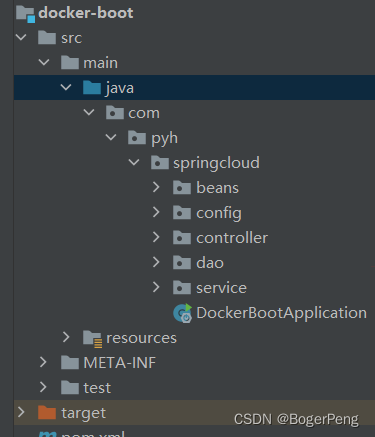Collapse the springcloud package
The image size is (375, 437).
click(134, 162)
